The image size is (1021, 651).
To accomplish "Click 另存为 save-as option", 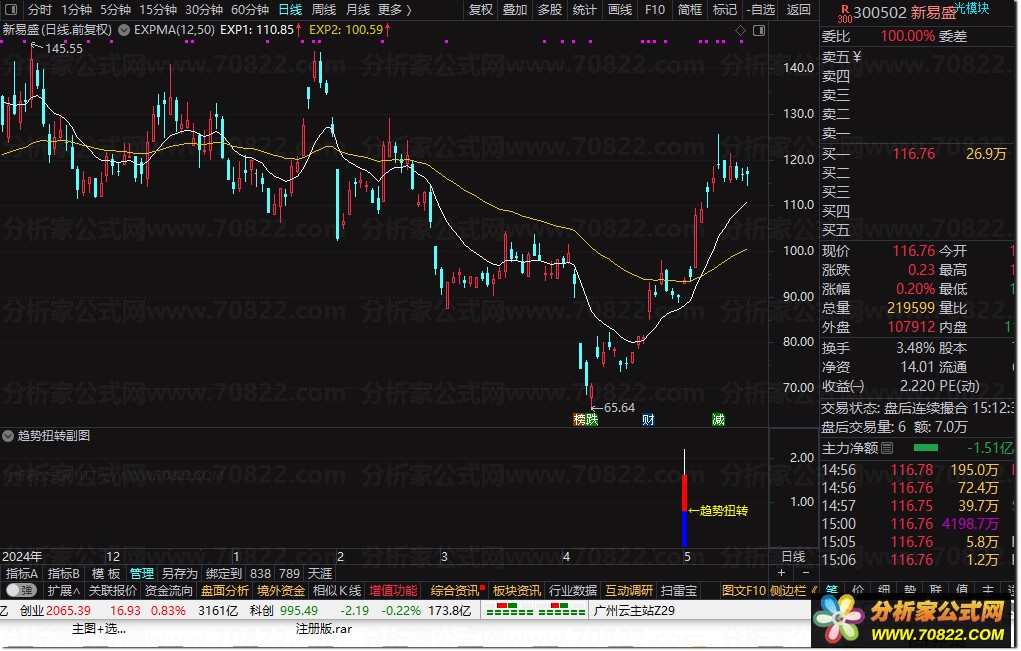I will click(179, 574).
